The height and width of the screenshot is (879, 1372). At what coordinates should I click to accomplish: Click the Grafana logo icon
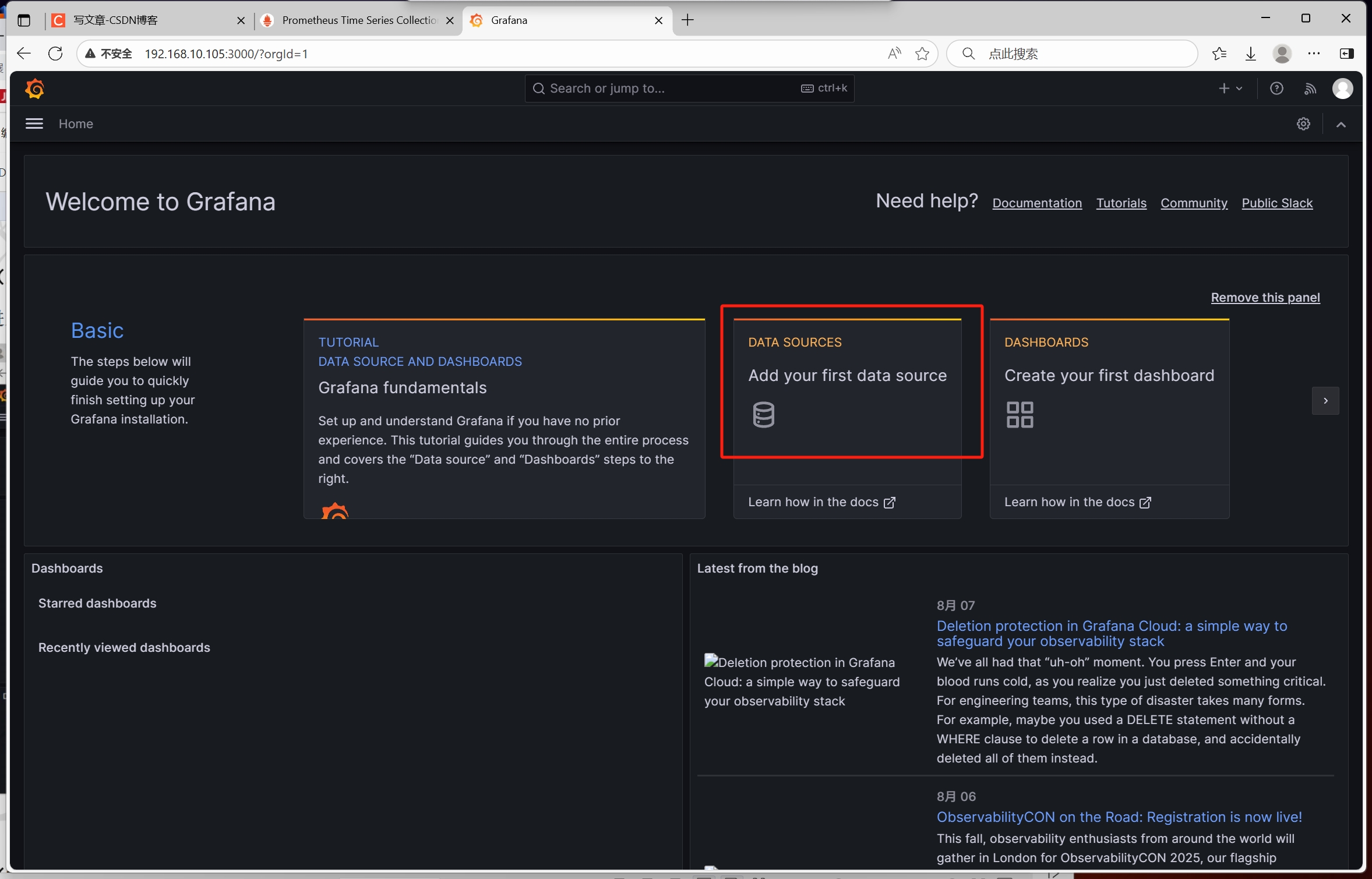coord(35,89)
